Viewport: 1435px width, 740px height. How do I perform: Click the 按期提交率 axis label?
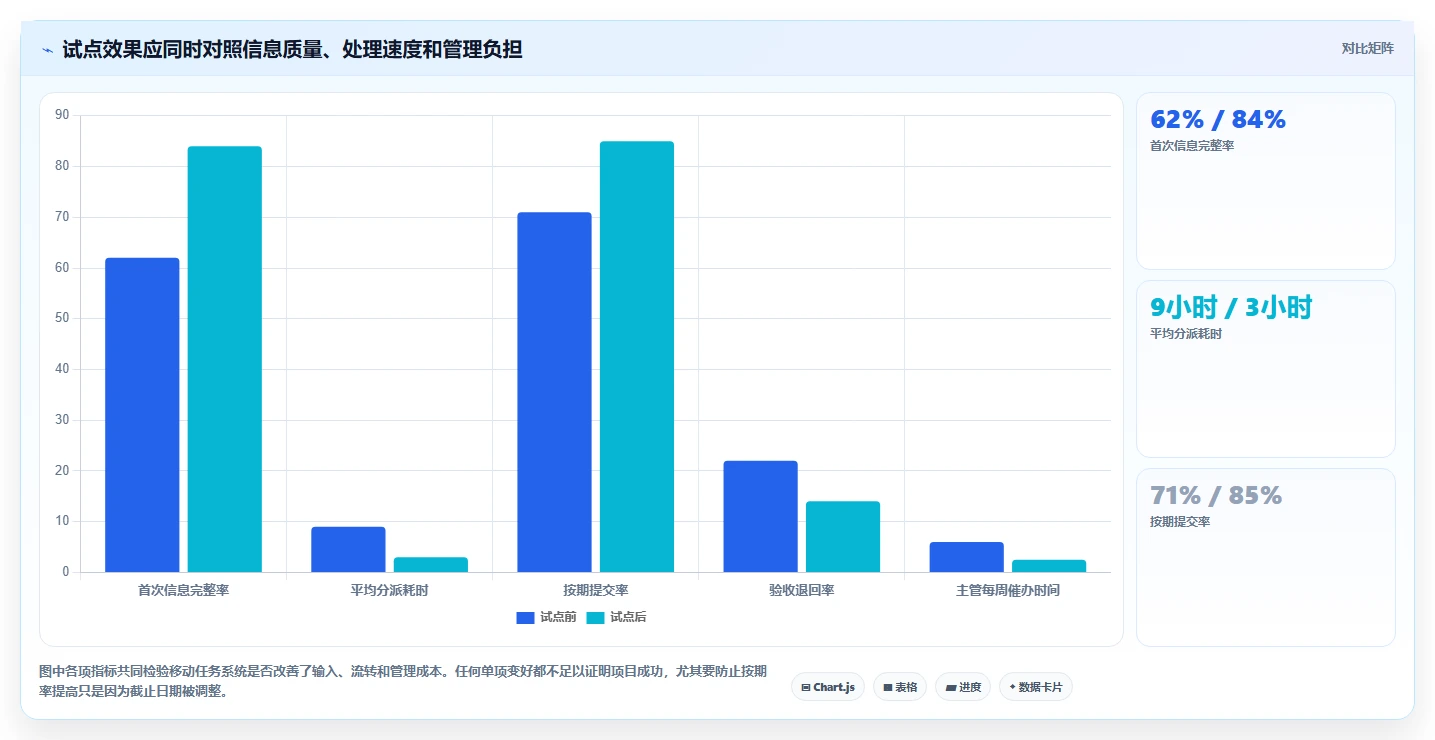tap(596, 590)
